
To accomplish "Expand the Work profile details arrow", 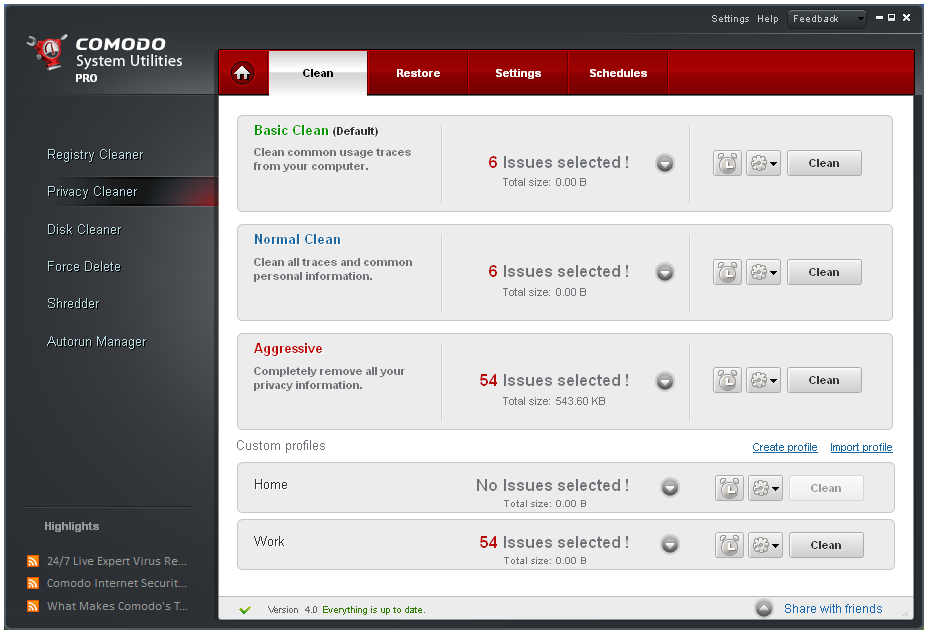I will pyautogui.click(x=670, y=544).
